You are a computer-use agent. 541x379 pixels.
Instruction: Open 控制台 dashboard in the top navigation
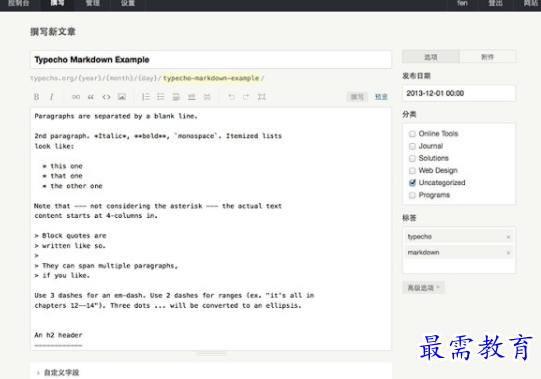click(19, 3)
